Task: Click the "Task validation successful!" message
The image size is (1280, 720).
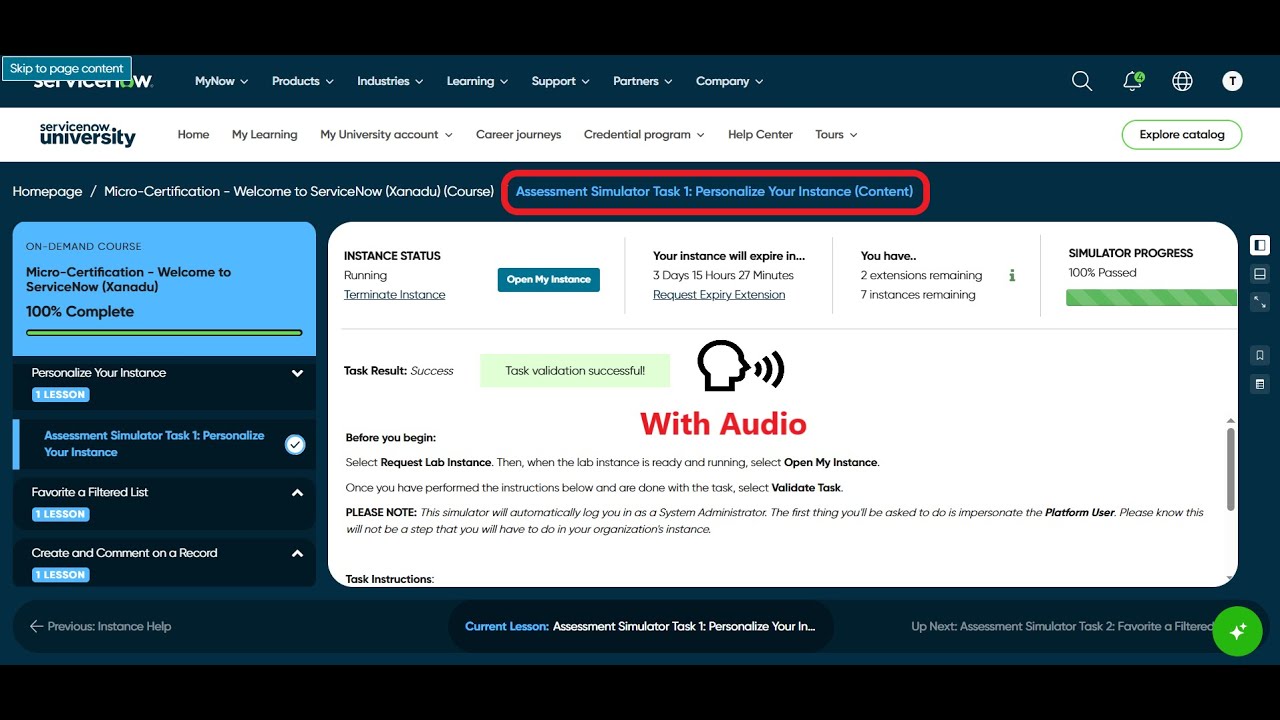Action: point(575,370)
